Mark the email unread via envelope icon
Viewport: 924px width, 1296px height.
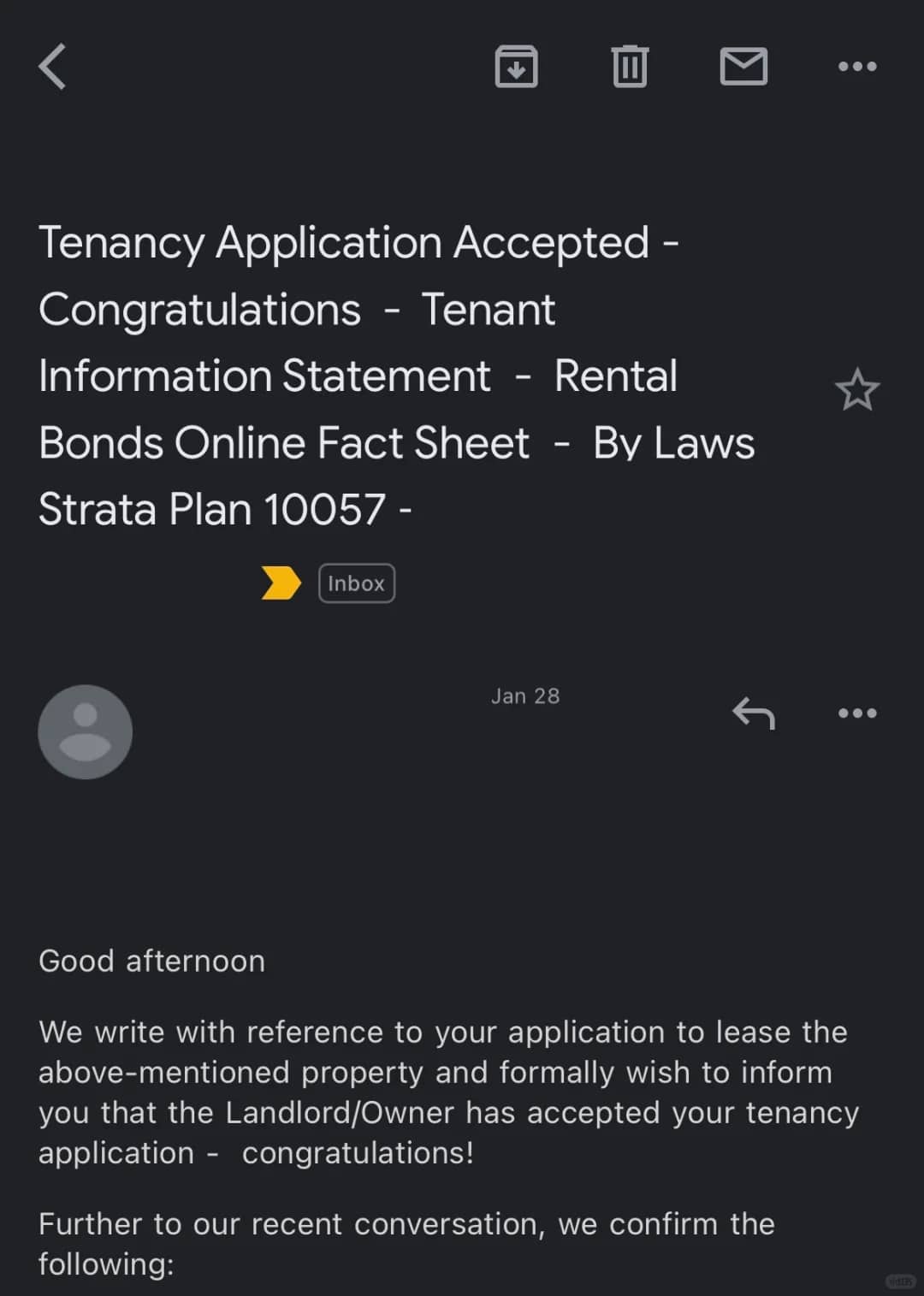743,67
